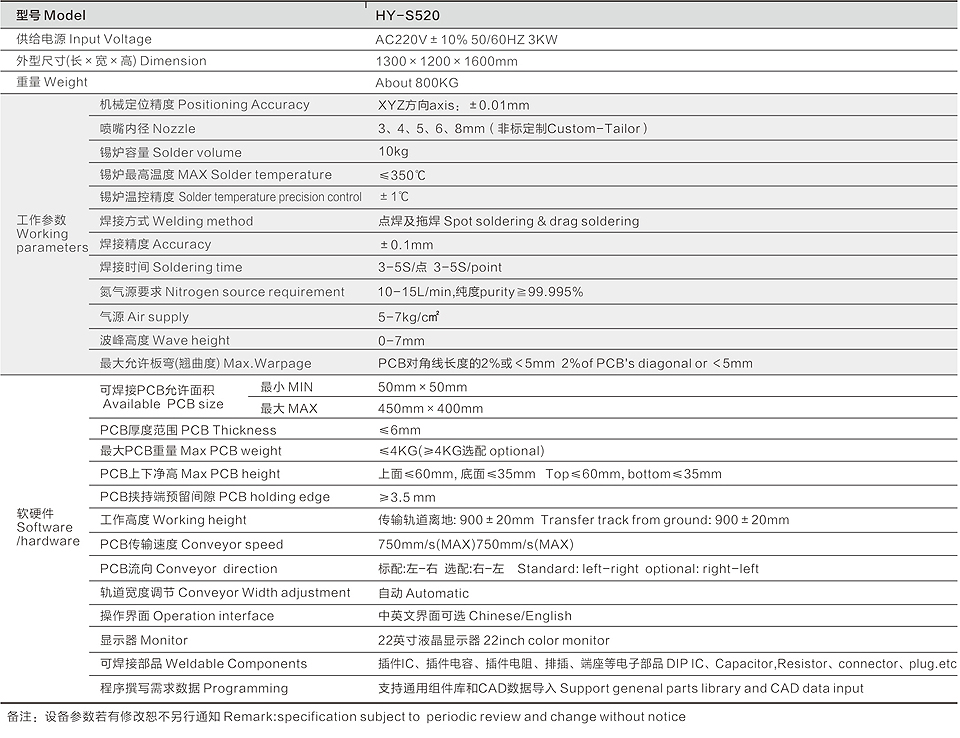Click the model value HY-S520
The image size is (960, 738).
pos(407,15)
